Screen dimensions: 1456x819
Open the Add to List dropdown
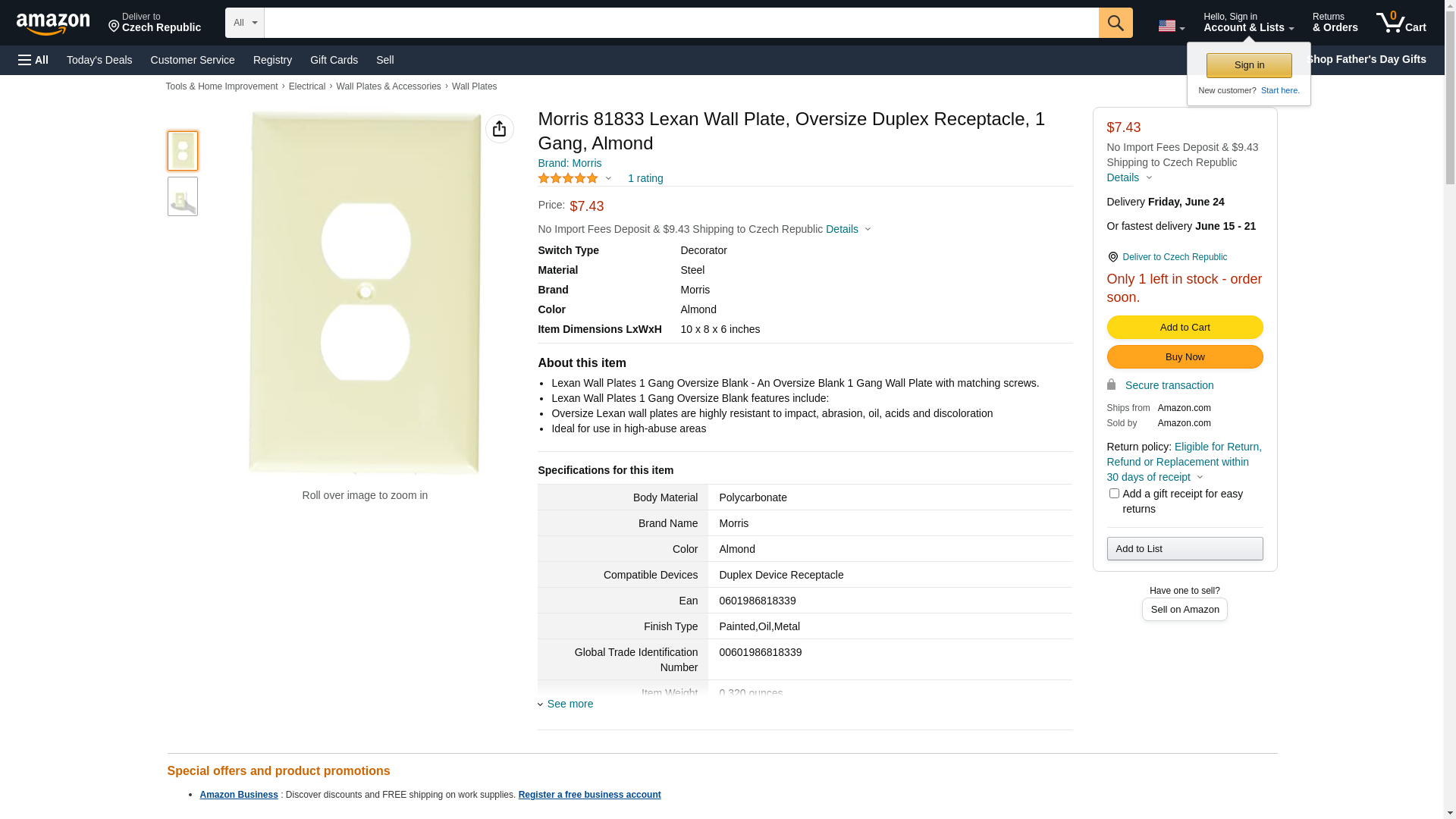(x=1185, y=549)
